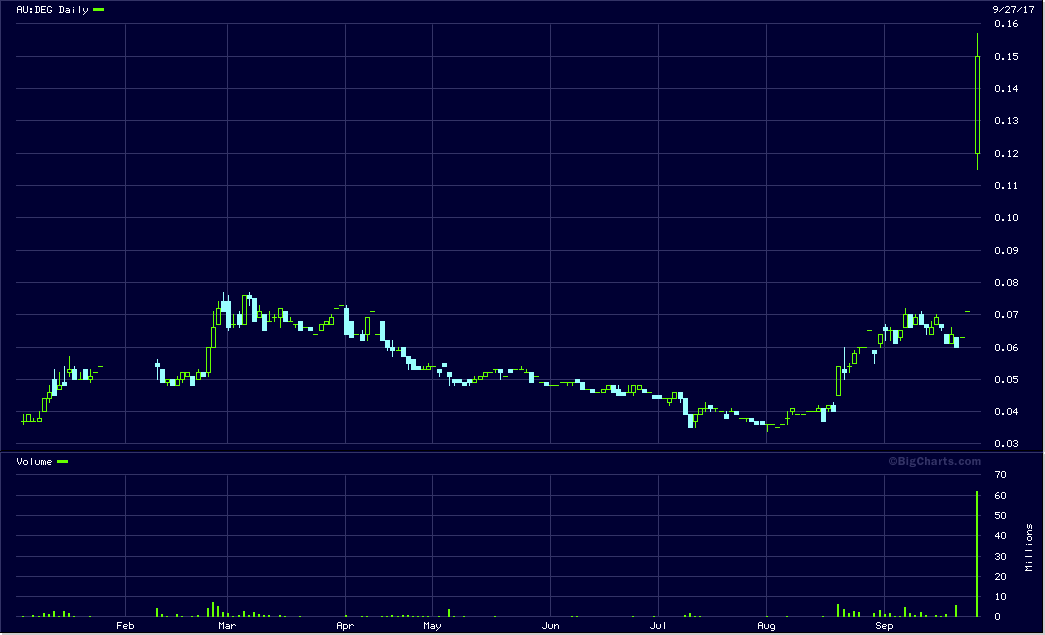Click the volume axis value '0'

point(997,616)
